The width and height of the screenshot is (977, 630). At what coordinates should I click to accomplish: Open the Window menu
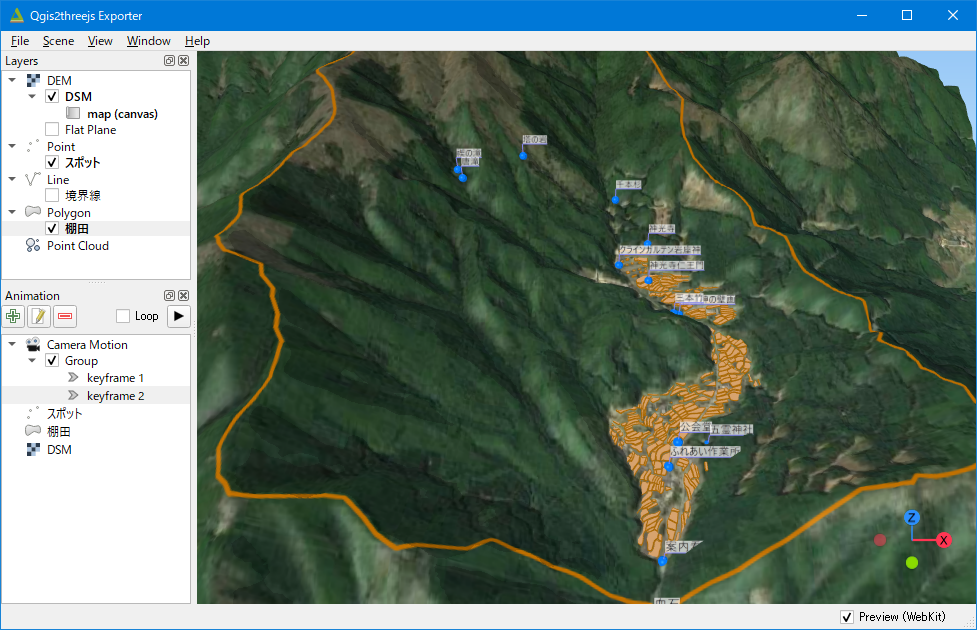click(148, 41)
